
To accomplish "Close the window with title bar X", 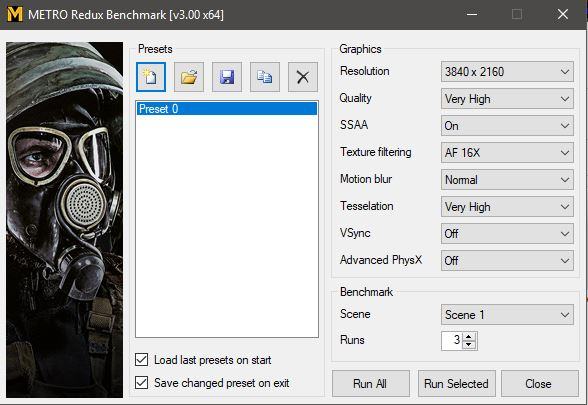I will pos(562,15).
